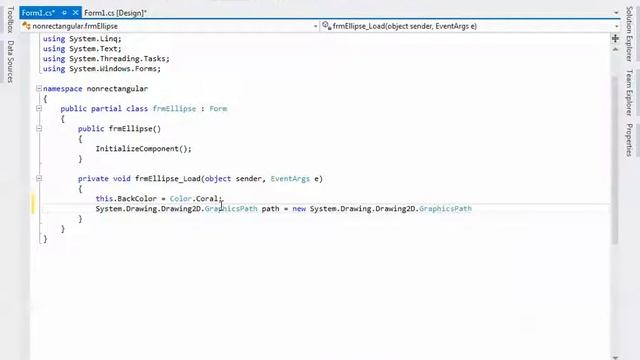Viewport: 640px width, 360px height.
Task: Click the scrollbar down arrow
Action: coord(615,357)
